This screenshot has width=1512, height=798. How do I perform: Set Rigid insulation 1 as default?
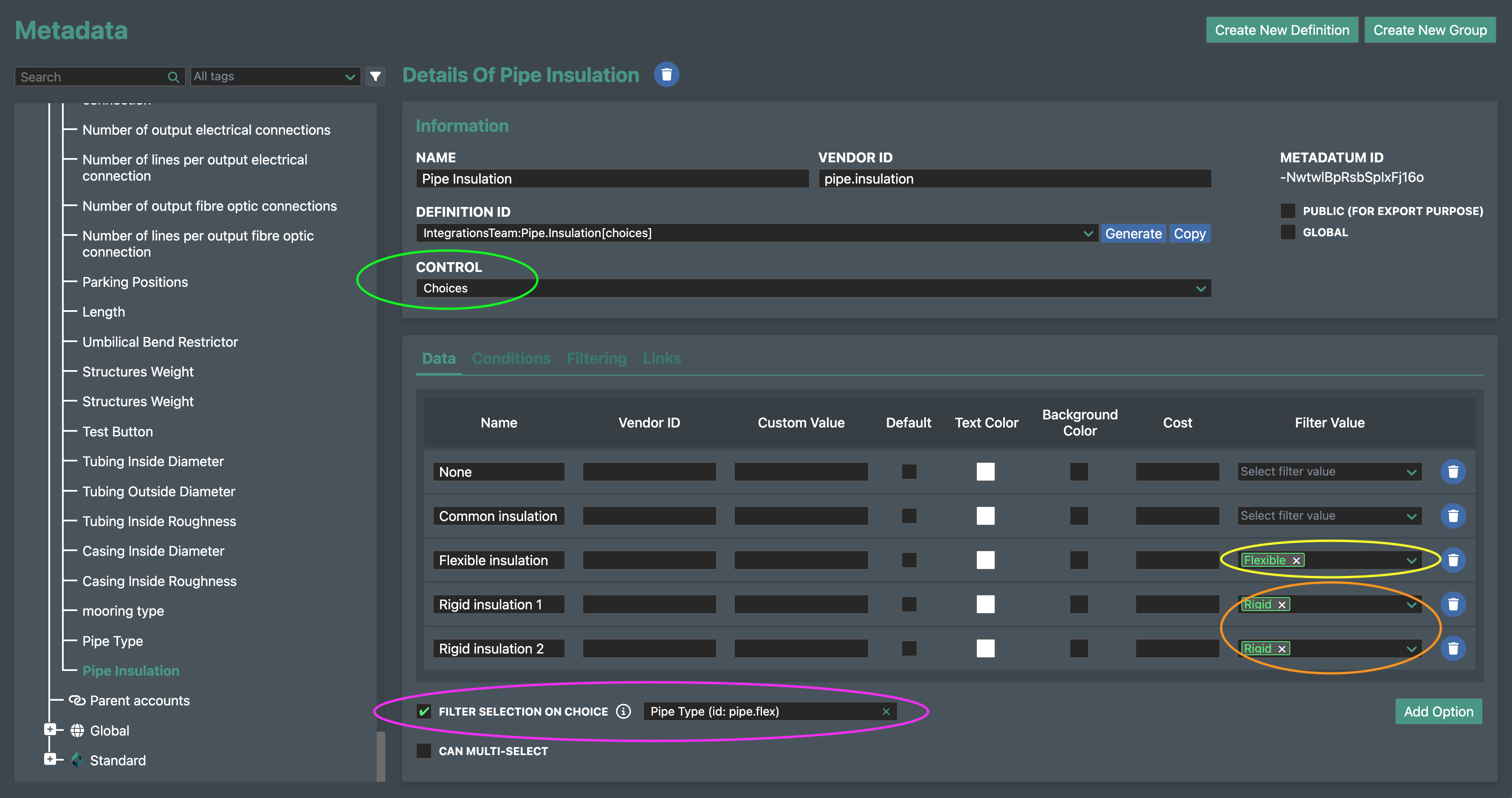pos(908,604)
